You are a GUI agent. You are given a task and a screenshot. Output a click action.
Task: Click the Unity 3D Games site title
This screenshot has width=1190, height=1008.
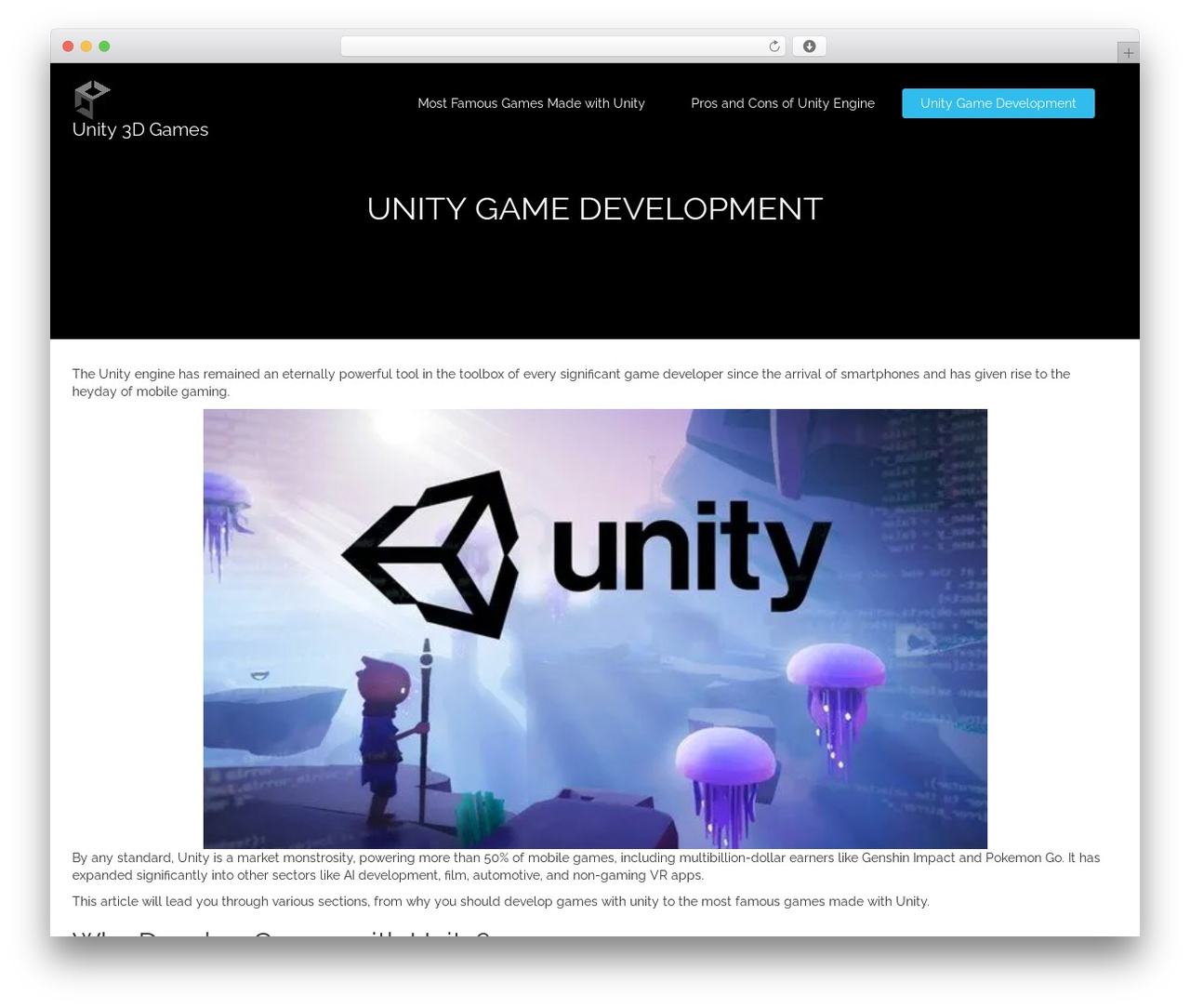[x=140, y=129]
